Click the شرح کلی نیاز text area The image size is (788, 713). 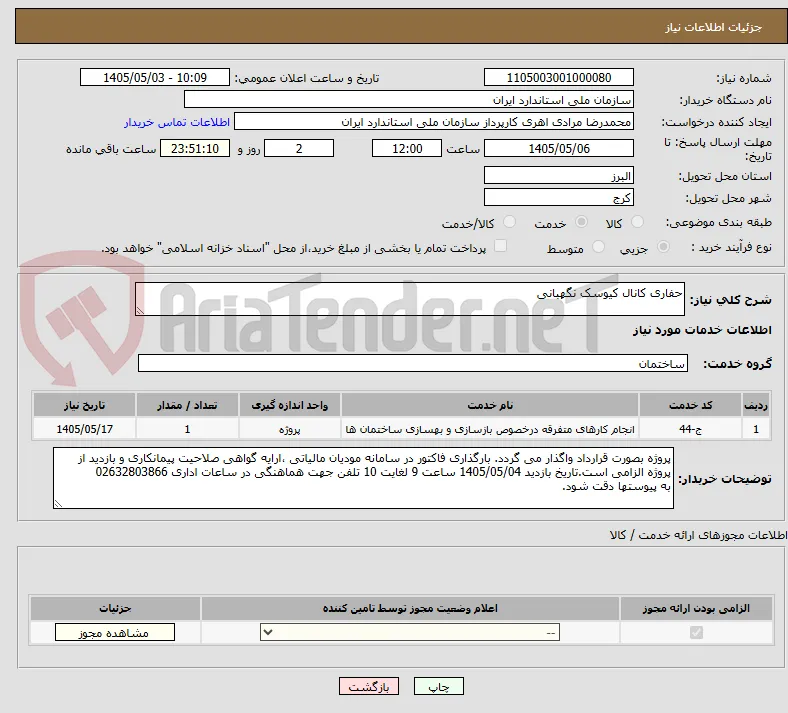(410, 299)
